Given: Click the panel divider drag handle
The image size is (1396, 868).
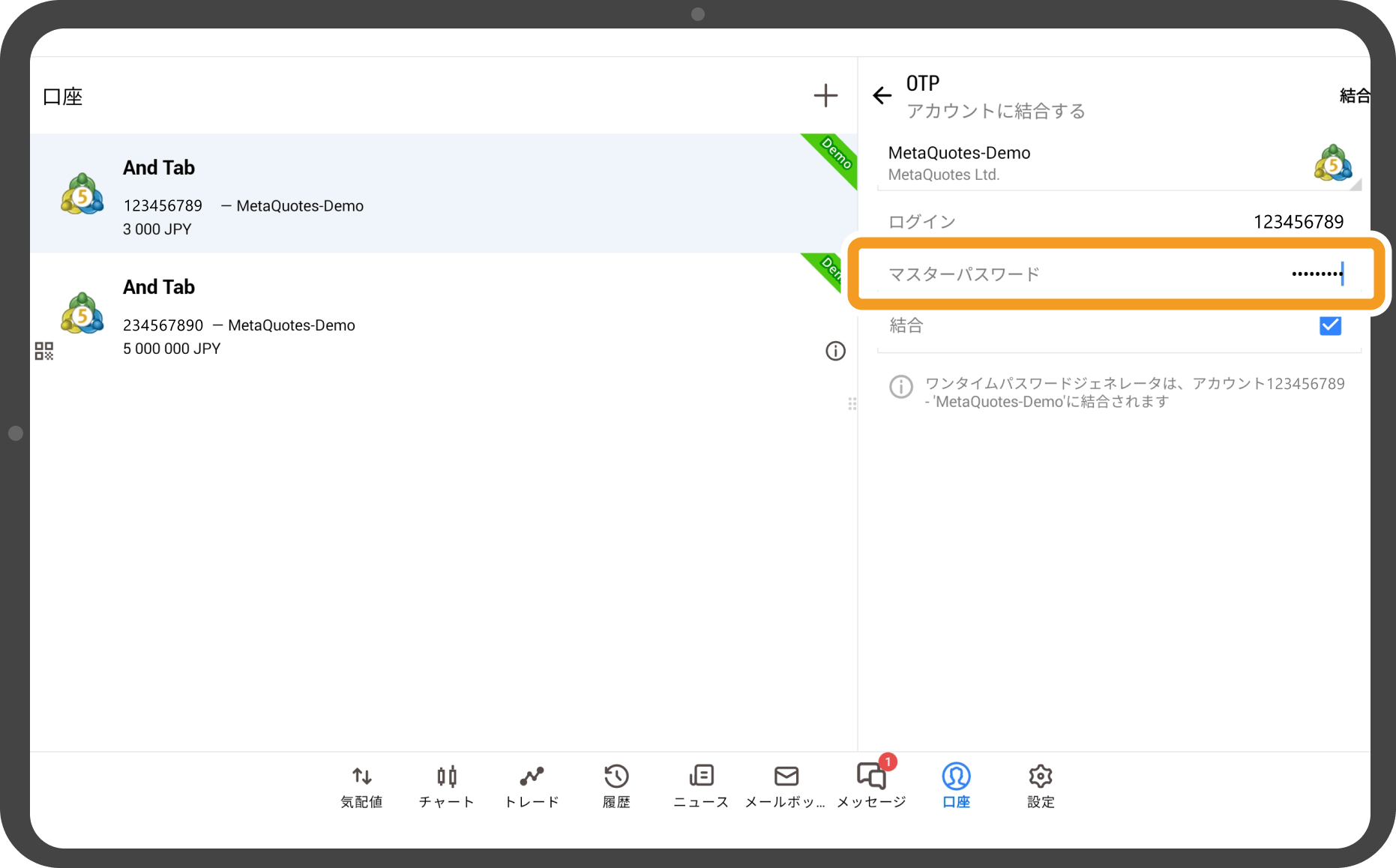Looking at the screenshot, I should (852, 404).
